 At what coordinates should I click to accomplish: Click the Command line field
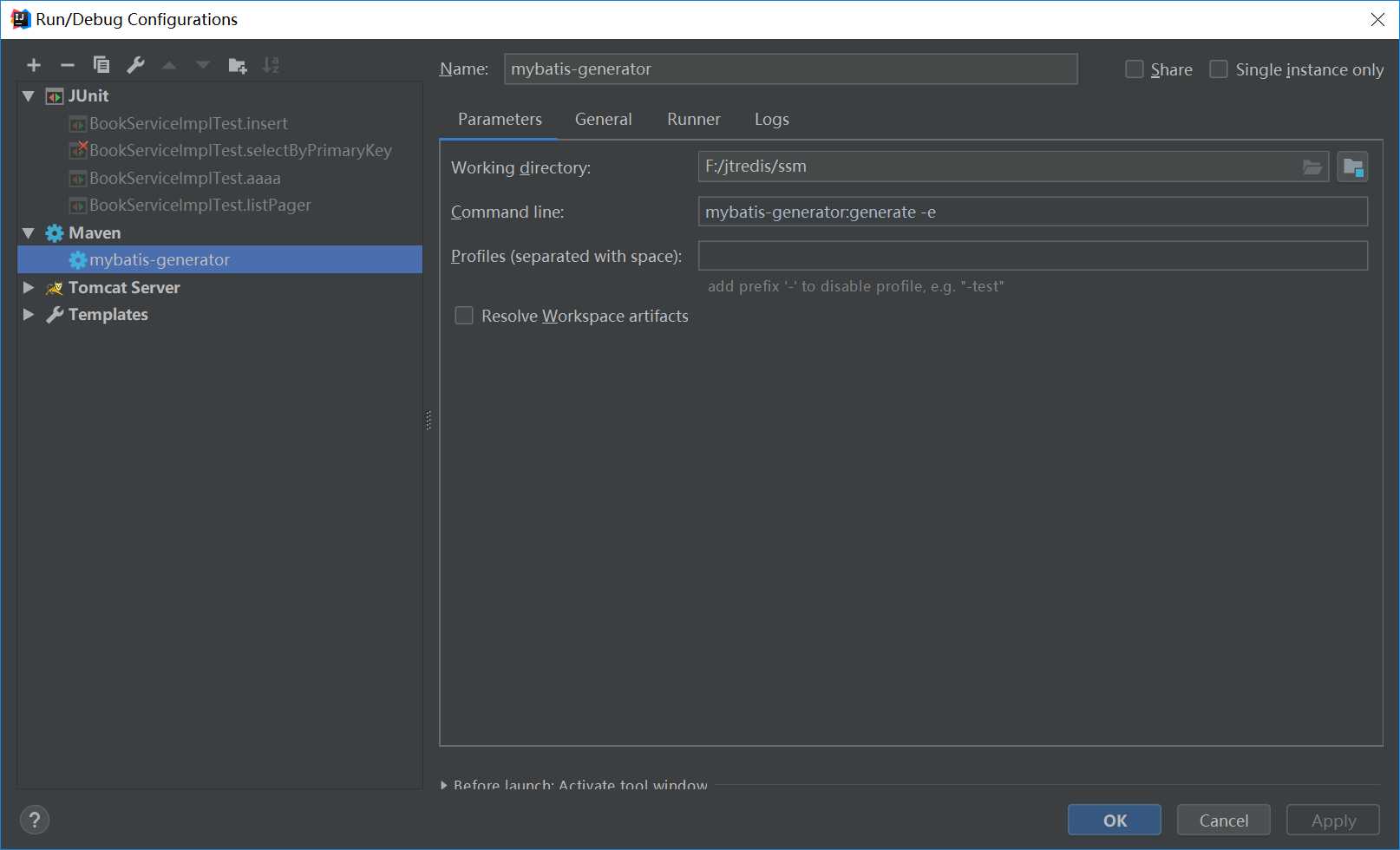pos(1033,212)
